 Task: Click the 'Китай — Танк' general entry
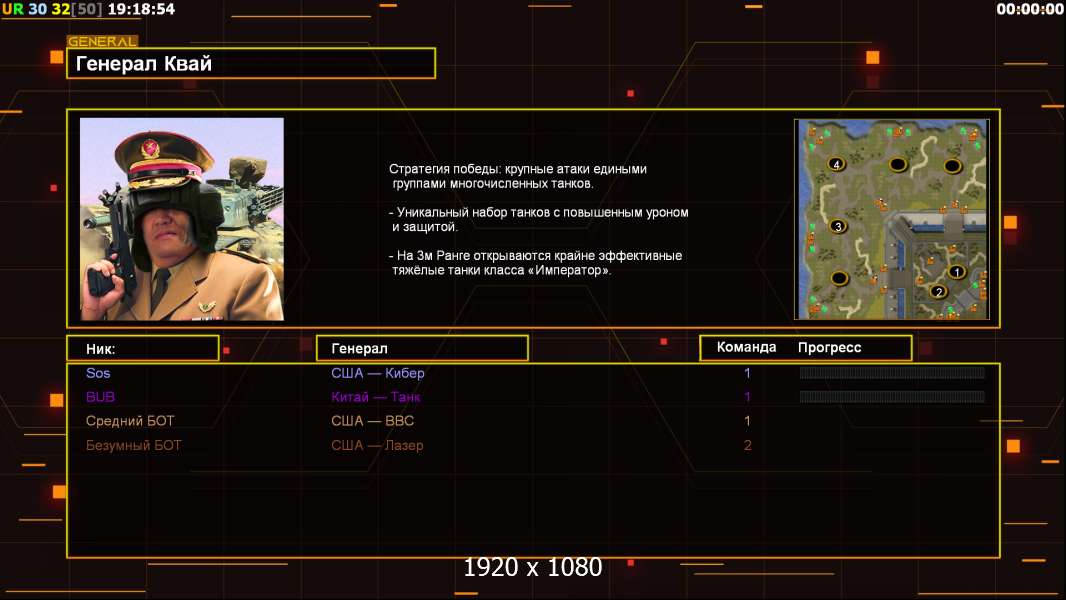375,397
